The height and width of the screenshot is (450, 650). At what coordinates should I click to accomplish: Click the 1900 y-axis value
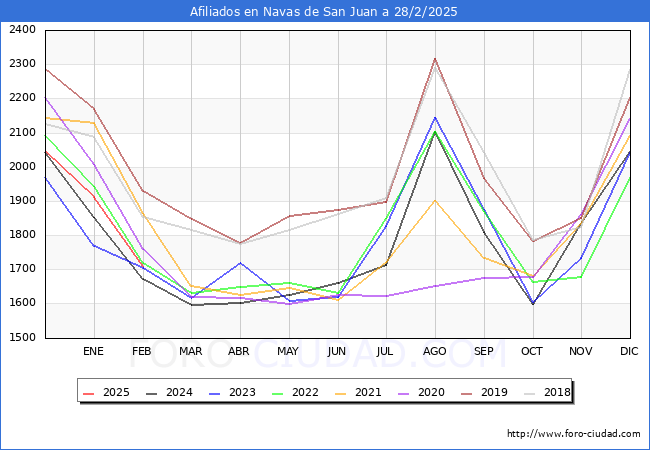[x=22, y=201]
